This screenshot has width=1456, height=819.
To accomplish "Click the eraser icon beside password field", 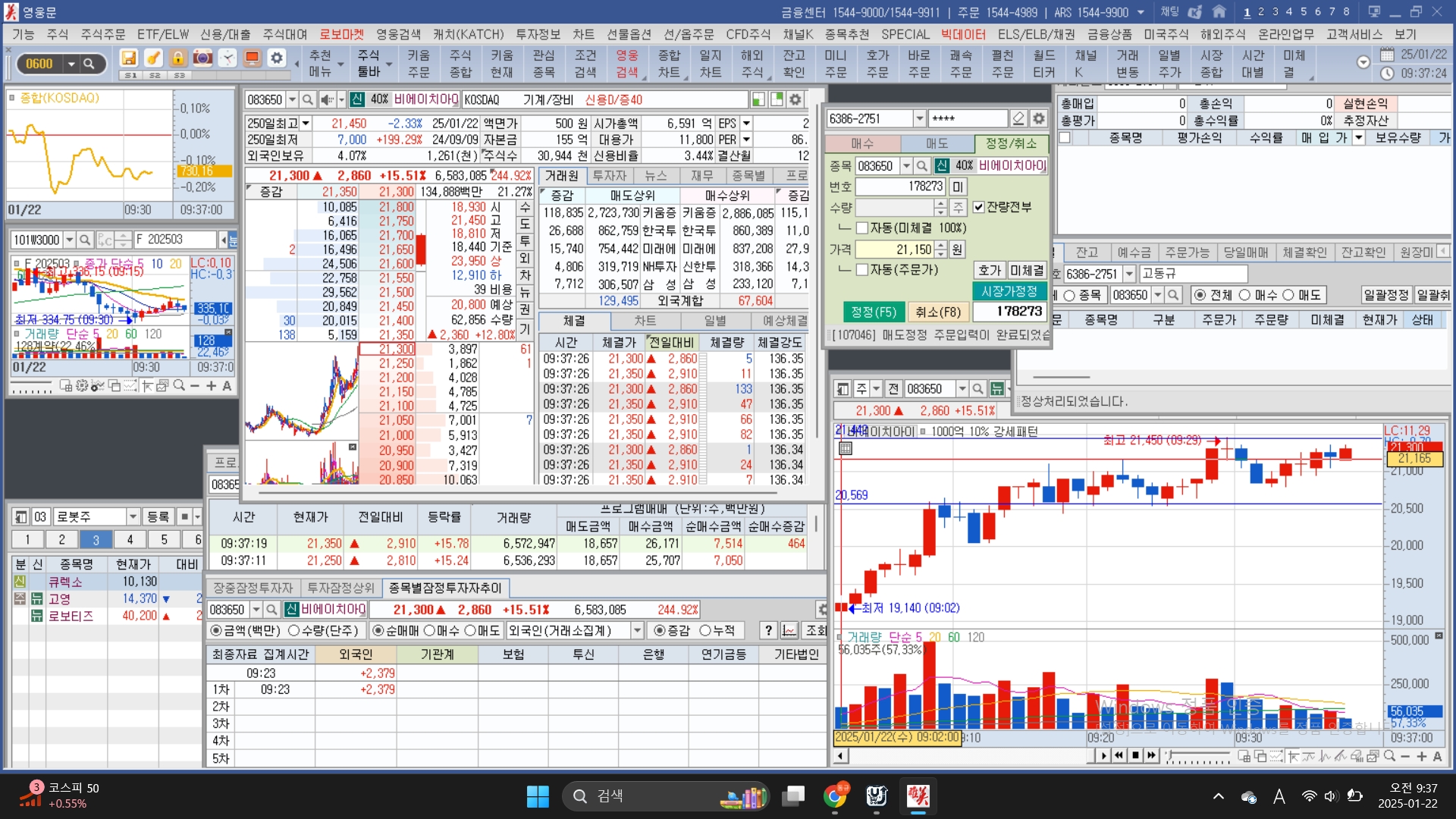I will (x=1018, y=118).
